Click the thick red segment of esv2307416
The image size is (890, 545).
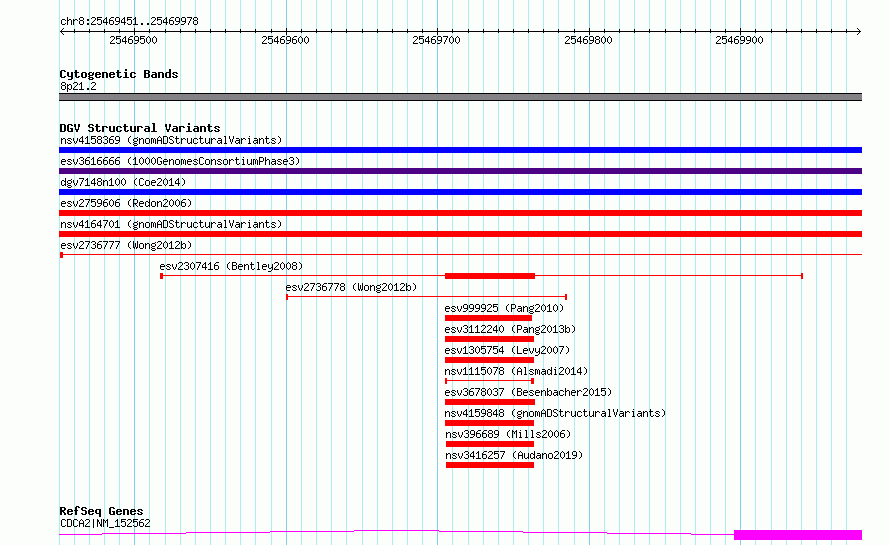pos(490,276)
